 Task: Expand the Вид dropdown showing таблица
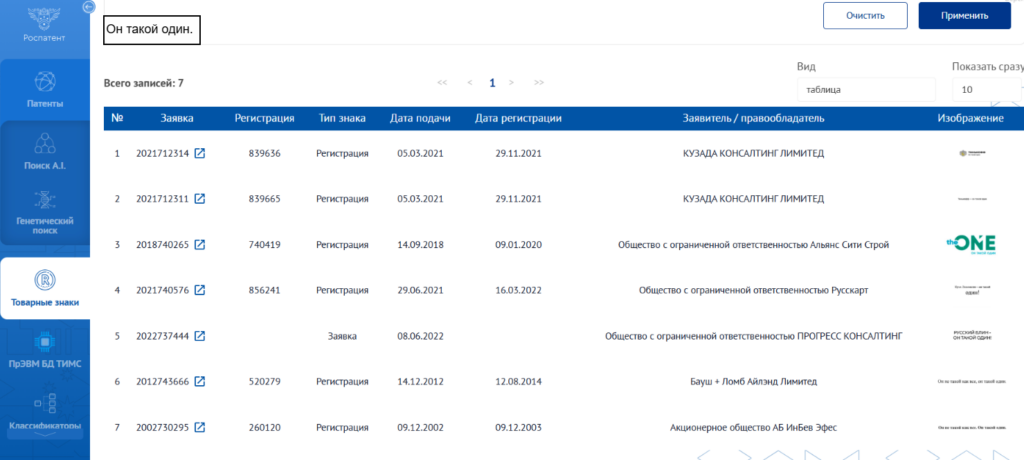pyautogui.click(x=865, y=90)
